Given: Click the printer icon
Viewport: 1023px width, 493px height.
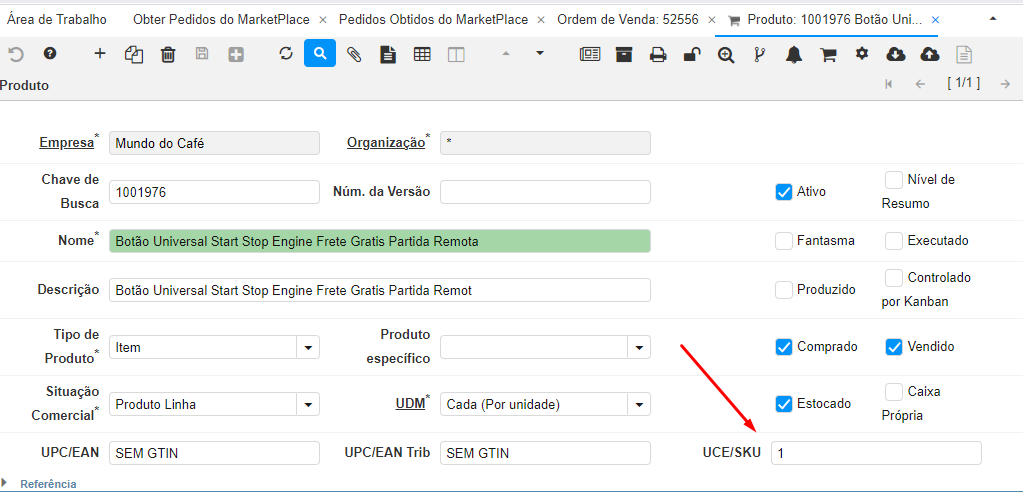Looking at the screenshot, I should pyautogui.click(x=658, y=54).
